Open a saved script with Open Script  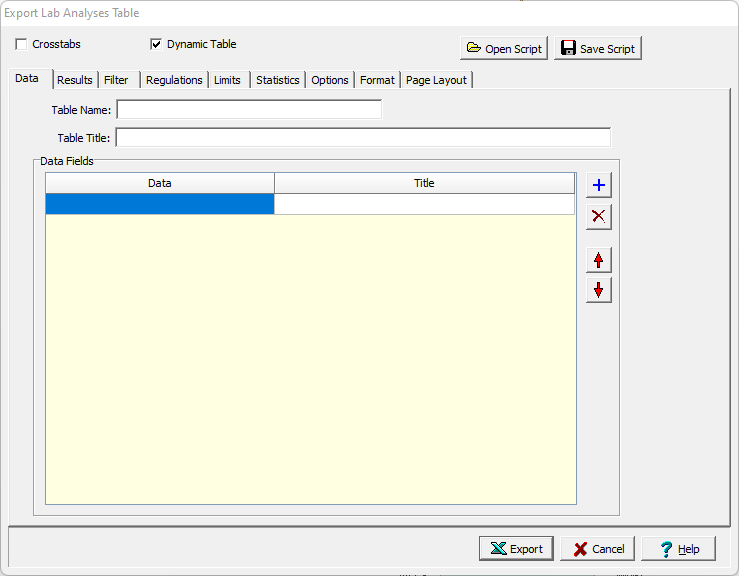pos(504,48)
